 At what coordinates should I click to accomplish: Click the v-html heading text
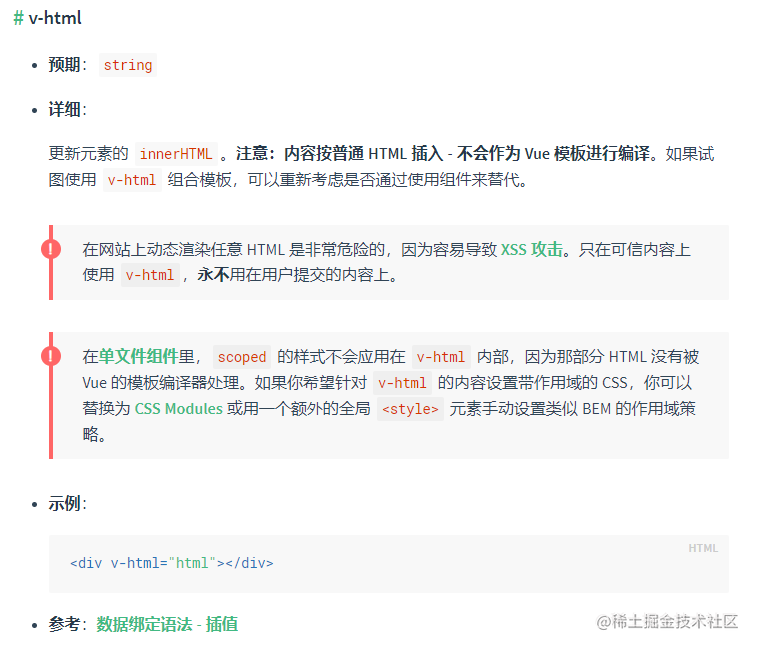55,18
